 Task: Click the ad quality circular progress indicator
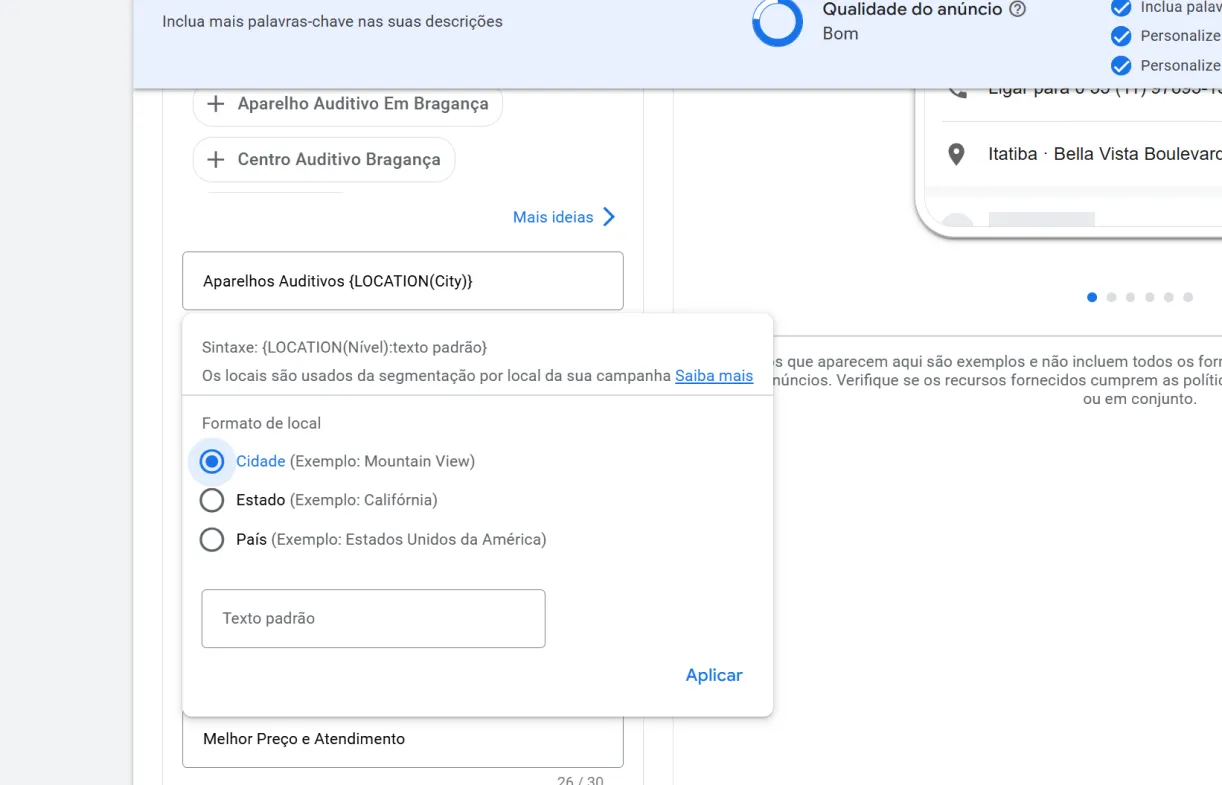click(777, 22)
